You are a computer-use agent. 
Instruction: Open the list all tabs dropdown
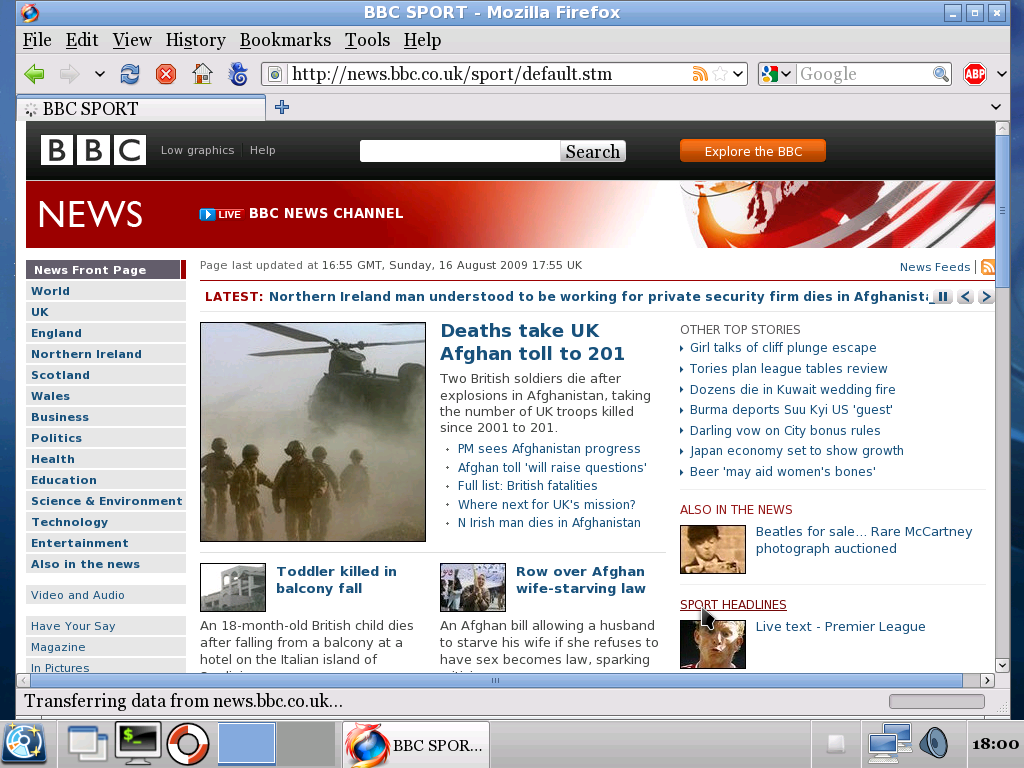tap(996, 107)
